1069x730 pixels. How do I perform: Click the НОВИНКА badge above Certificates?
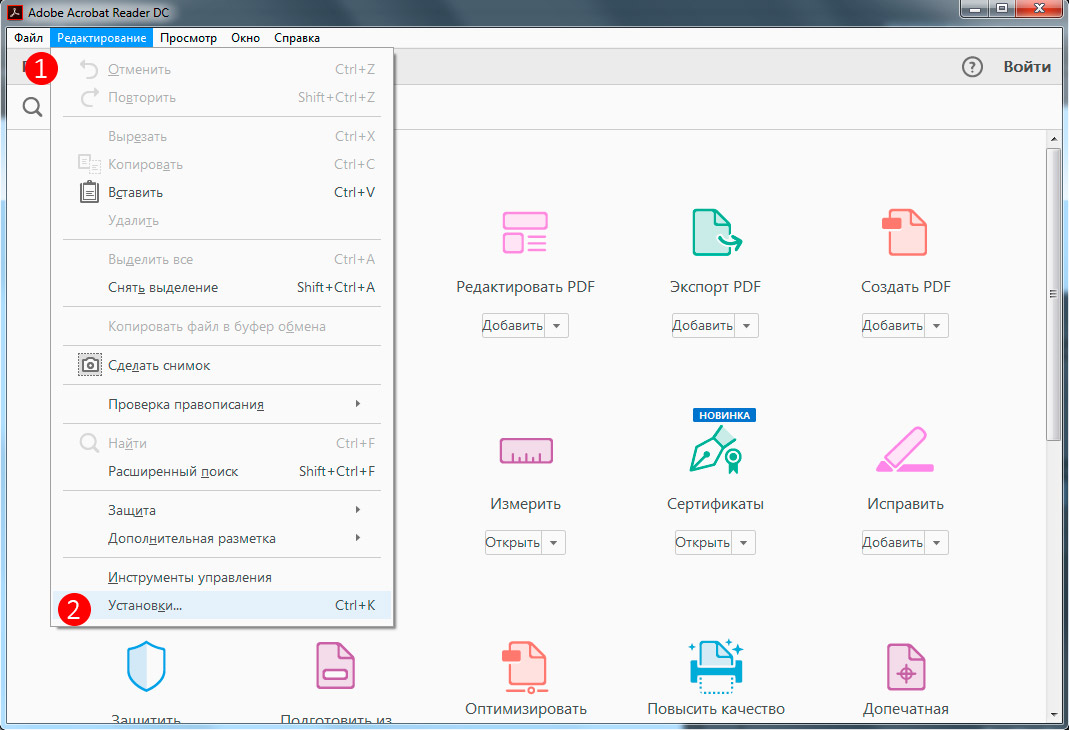[x=724, y=415]
